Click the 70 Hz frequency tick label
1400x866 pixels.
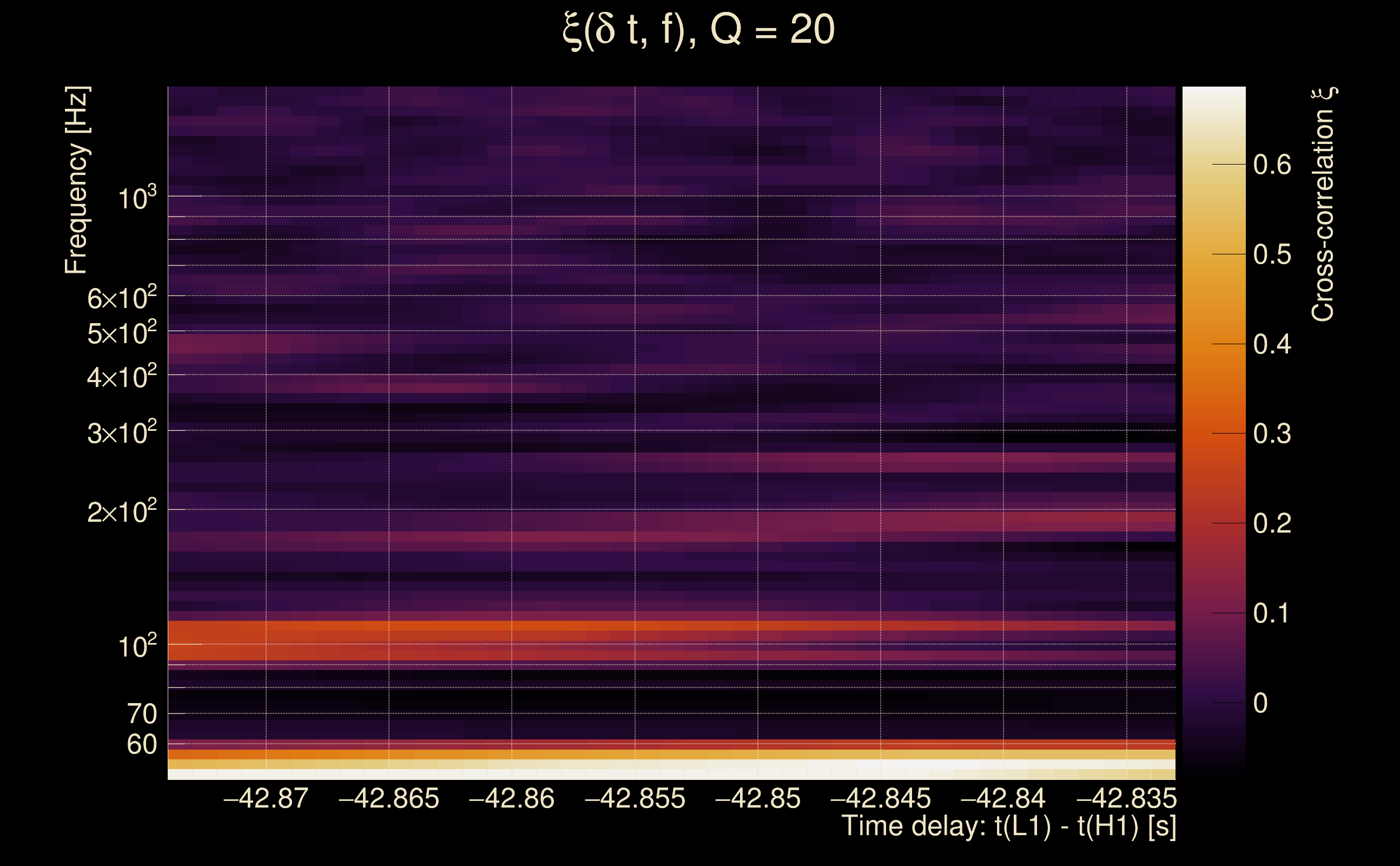pos(141,714)
